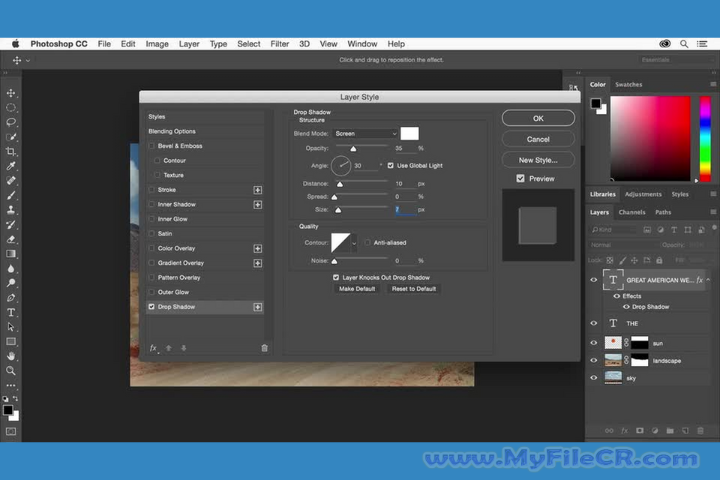This screenshot has width=720, height=480.
Task: Click OK in Layer Style dialog
Action: click(x=538, y=118)
